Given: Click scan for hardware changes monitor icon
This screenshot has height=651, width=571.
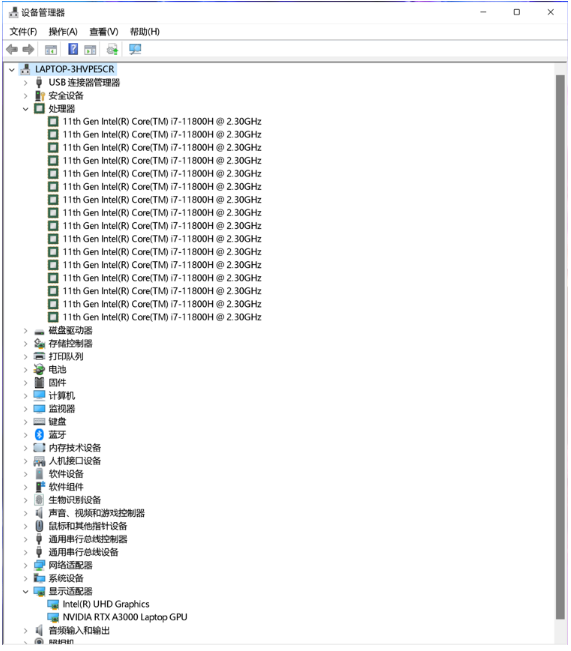Looking at the screenshot, I should (x=135, y=49).
